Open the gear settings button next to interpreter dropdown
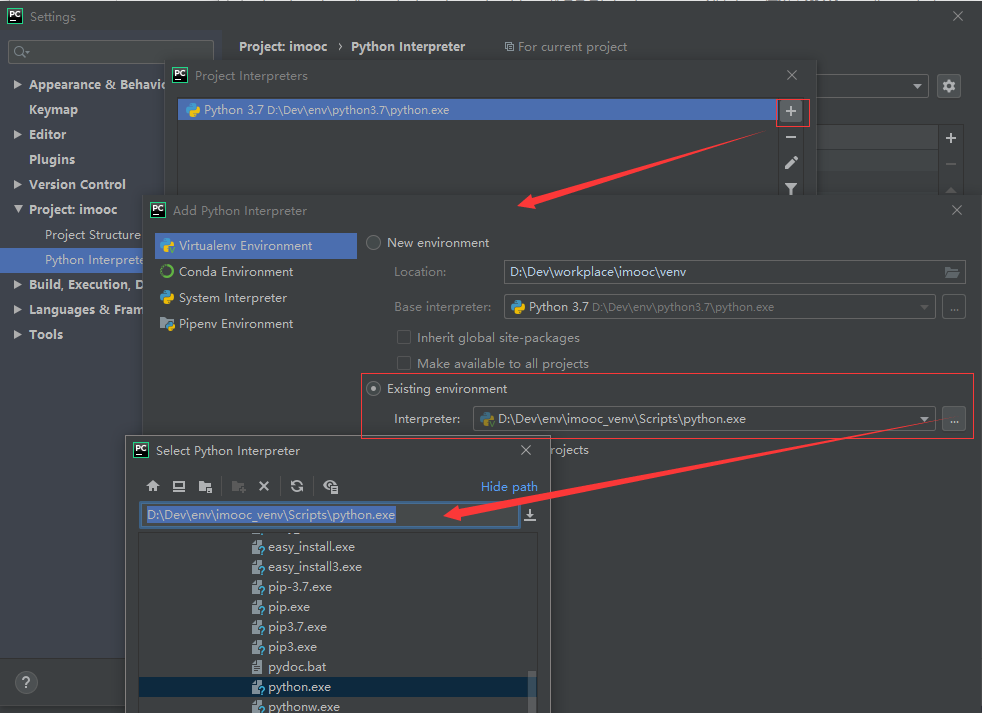The height and width of the screenshot is (713, 982). (x=949, y=86)
